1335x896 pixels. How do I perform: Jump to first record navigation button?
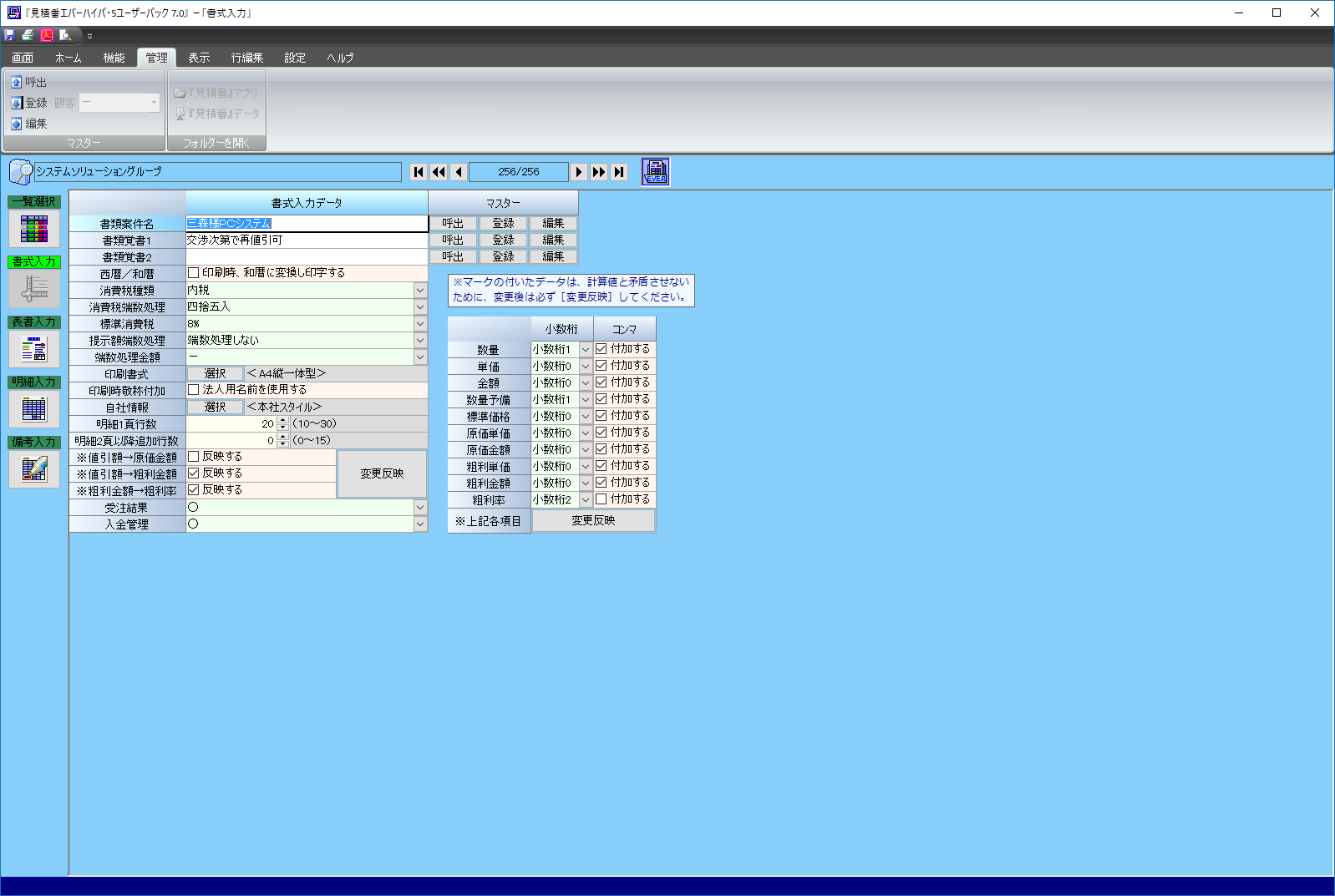tap(419, 172)
